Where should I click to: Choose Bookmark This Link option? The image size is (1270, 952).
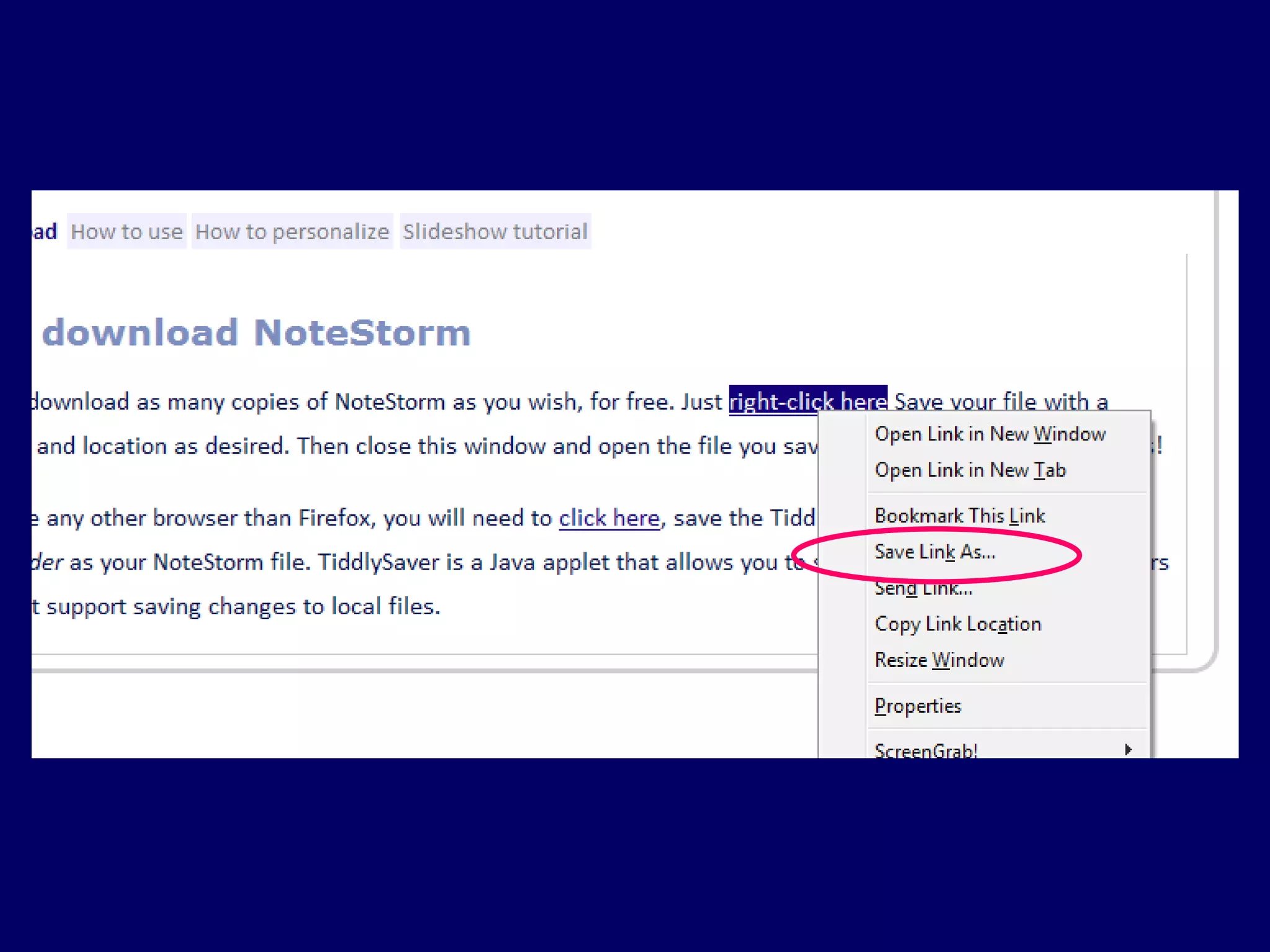click(959, 516)
